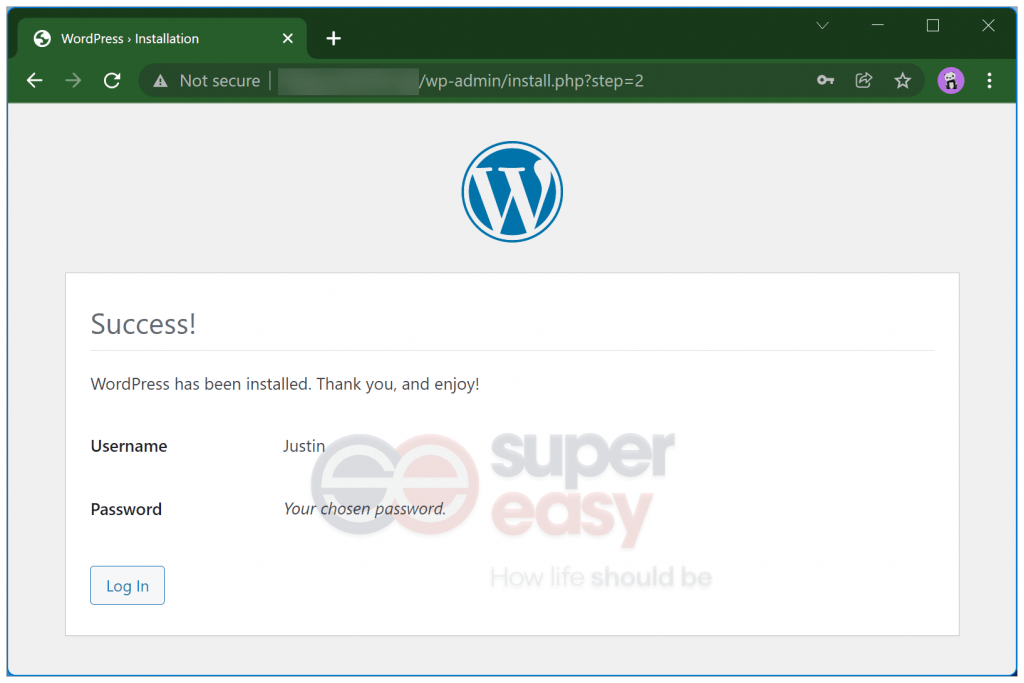Viewport: 1024px width, 683px height.
Task: Click the WordPress logo
Action: pos(512,192)
